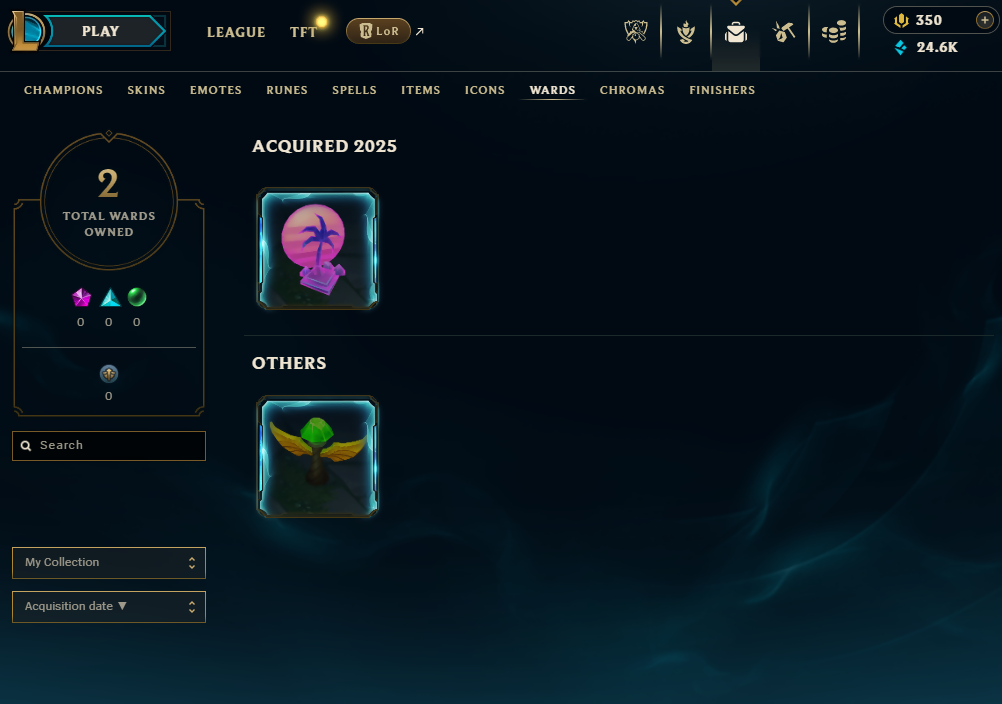Click the plus icon to purchase RP
Screen dimensions: 1002x704
click(985, 20)
